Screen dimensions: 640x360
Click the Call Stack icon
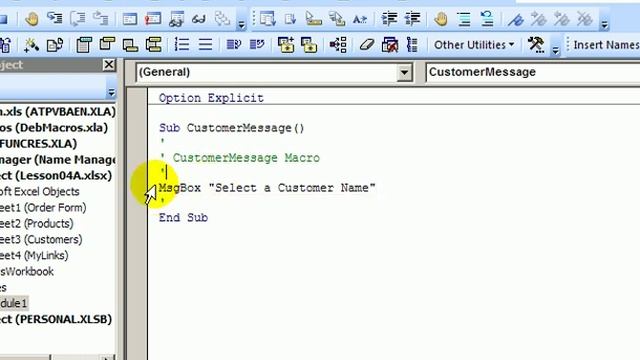coord(222,19)
